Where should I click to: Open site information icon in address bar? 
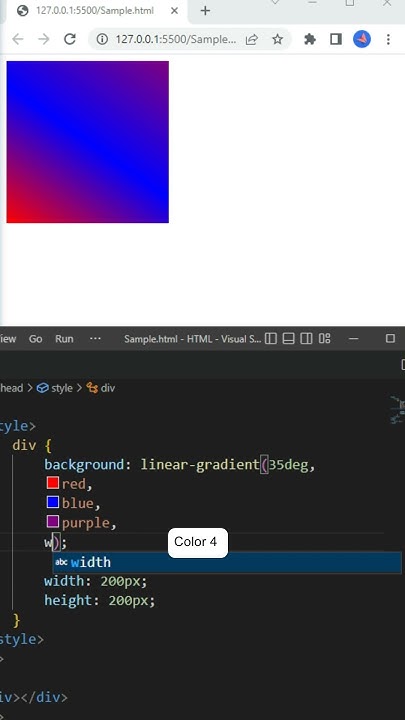pos(102,39)
